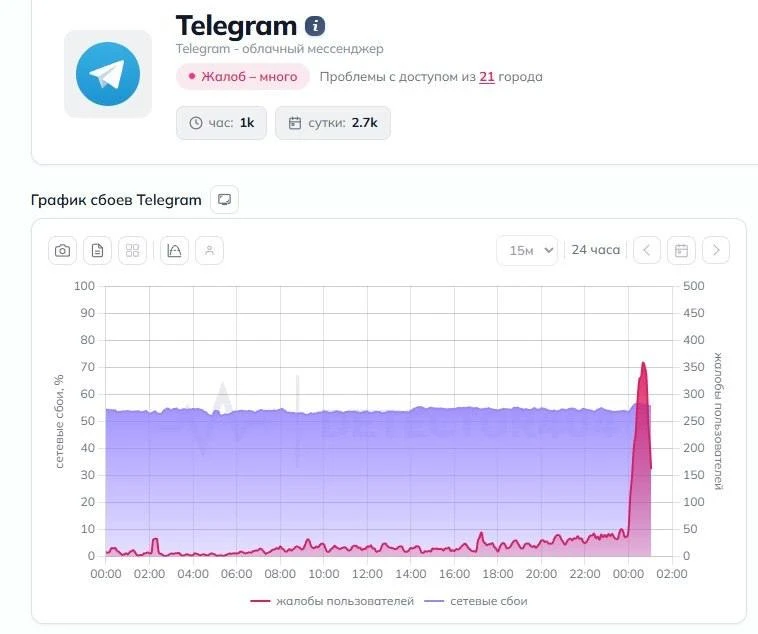
Task: Select the area chart icon in toolbar
Action: 174,250
